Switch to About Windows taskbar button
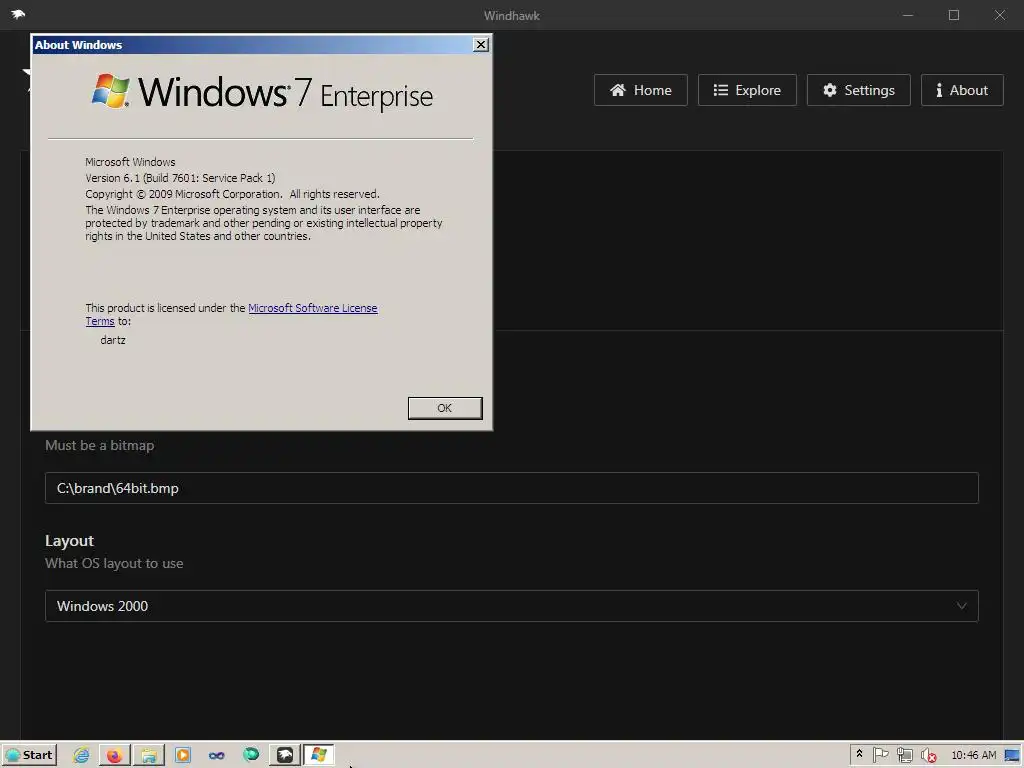1024x768 pixels. [319, 755]
